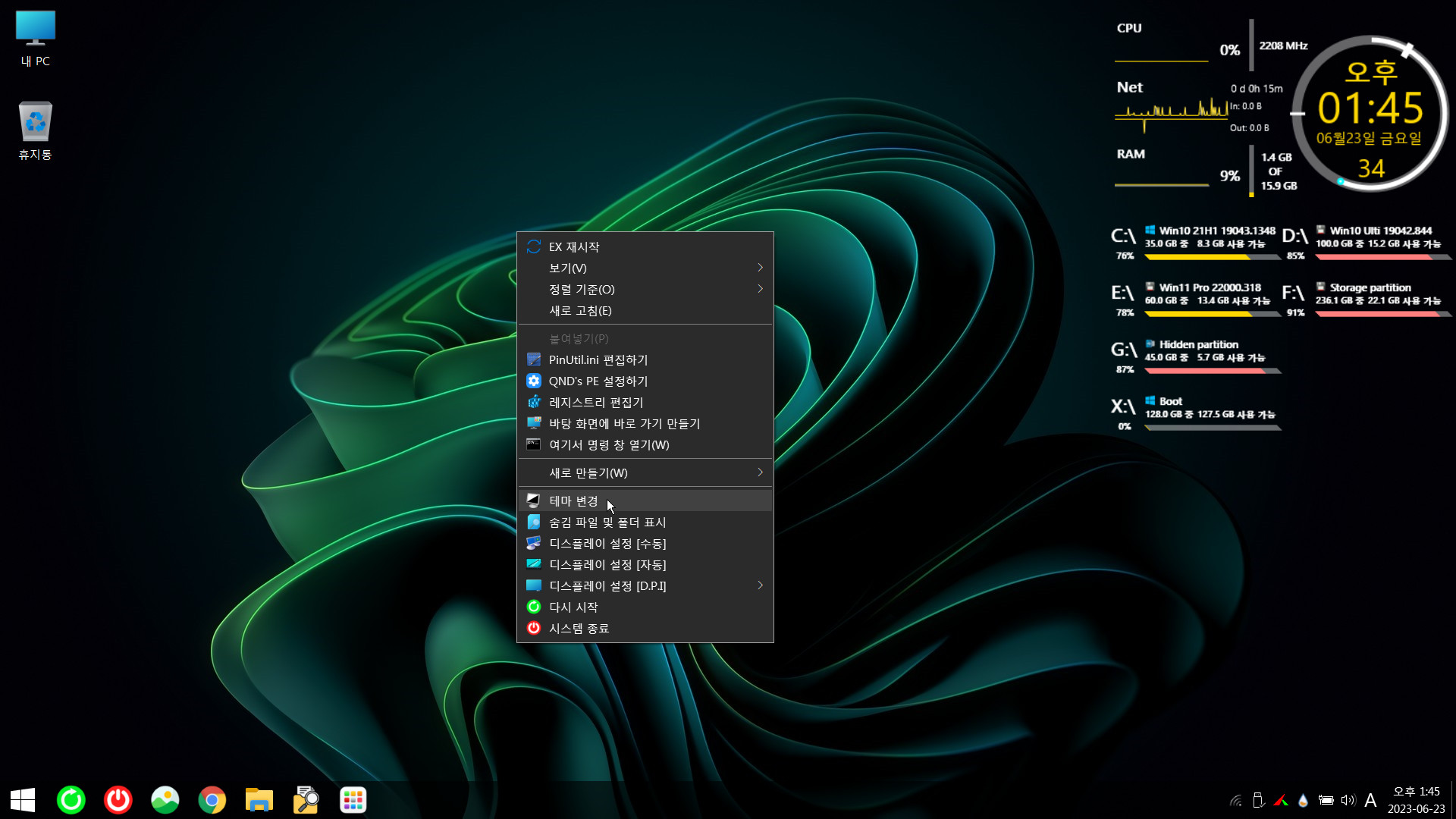This screenshot has height=819, width=1456.
Task: Click the water drop tray icon
Action: 1303,800
